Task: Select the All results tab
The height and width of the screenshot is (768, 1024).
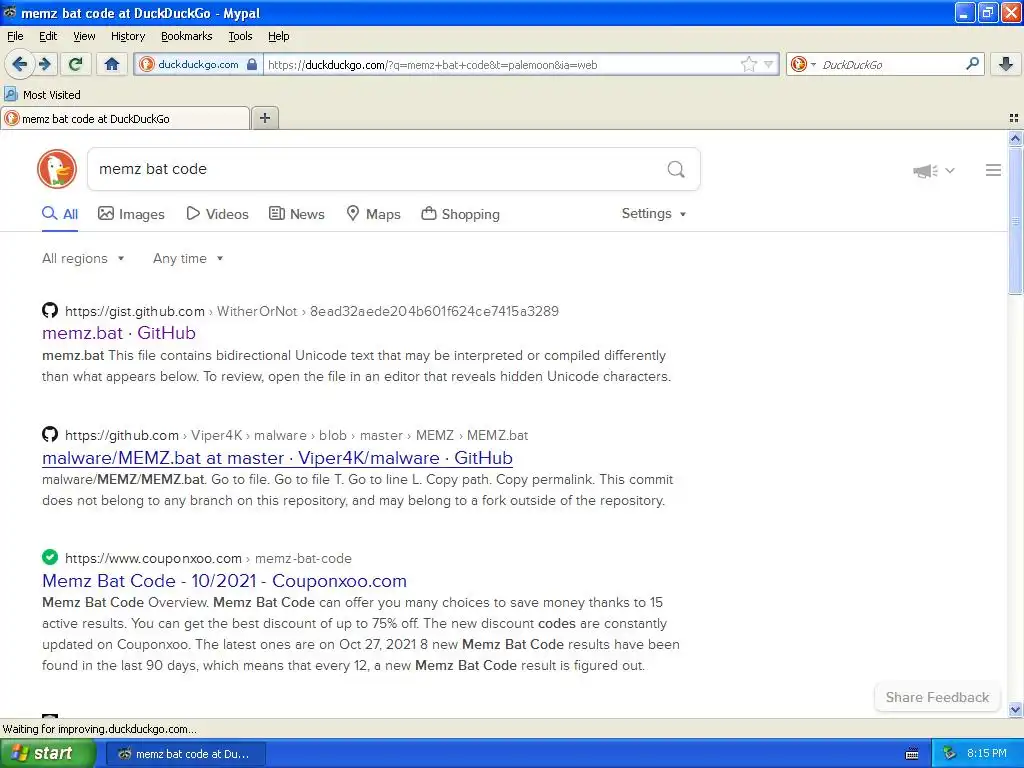Action: pyautogui.click(x=60, y=214)
